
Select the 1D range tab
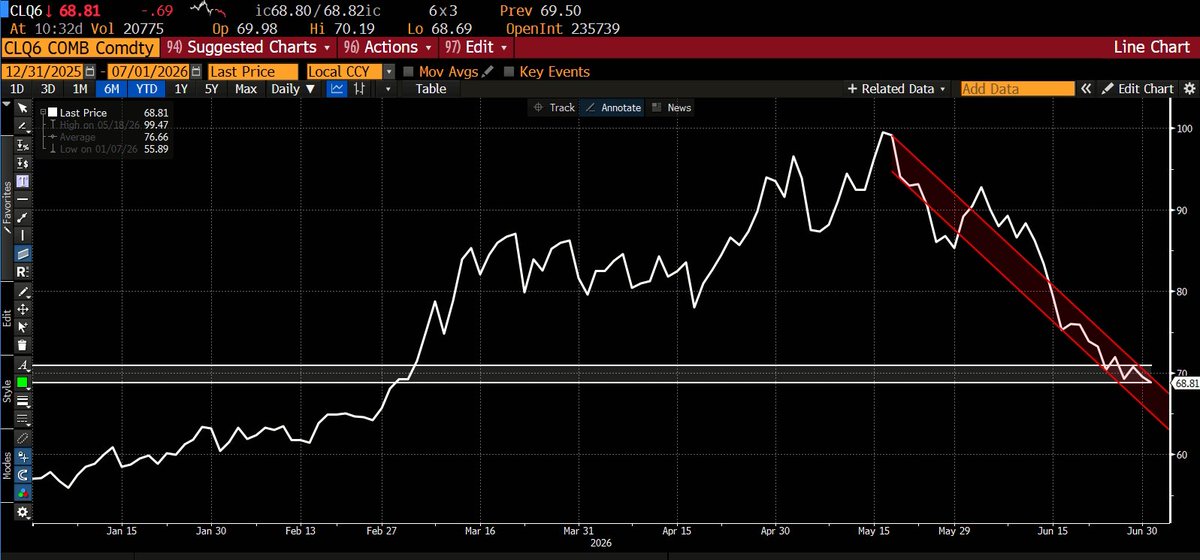pos(16,89)
